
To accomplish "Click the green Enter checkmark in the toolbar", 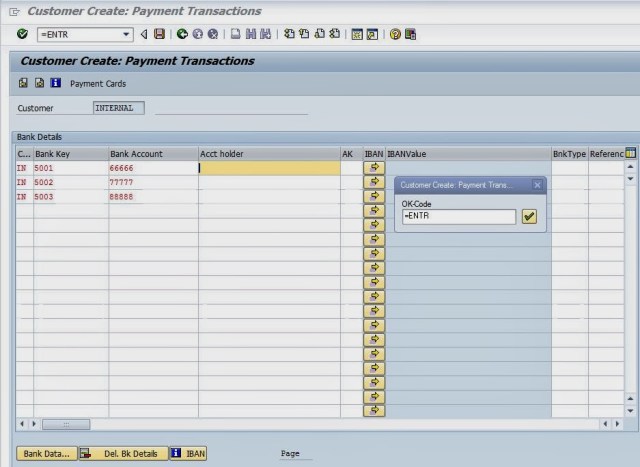I will (x=22, y=34).
